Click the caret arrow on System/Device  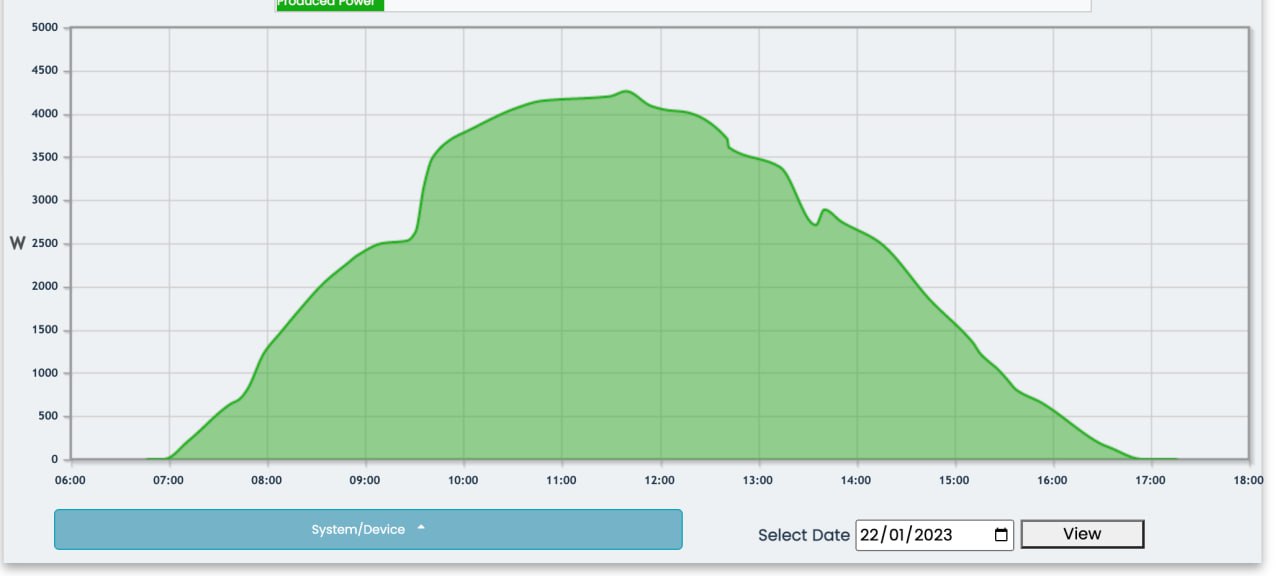[x=421, y=528]
